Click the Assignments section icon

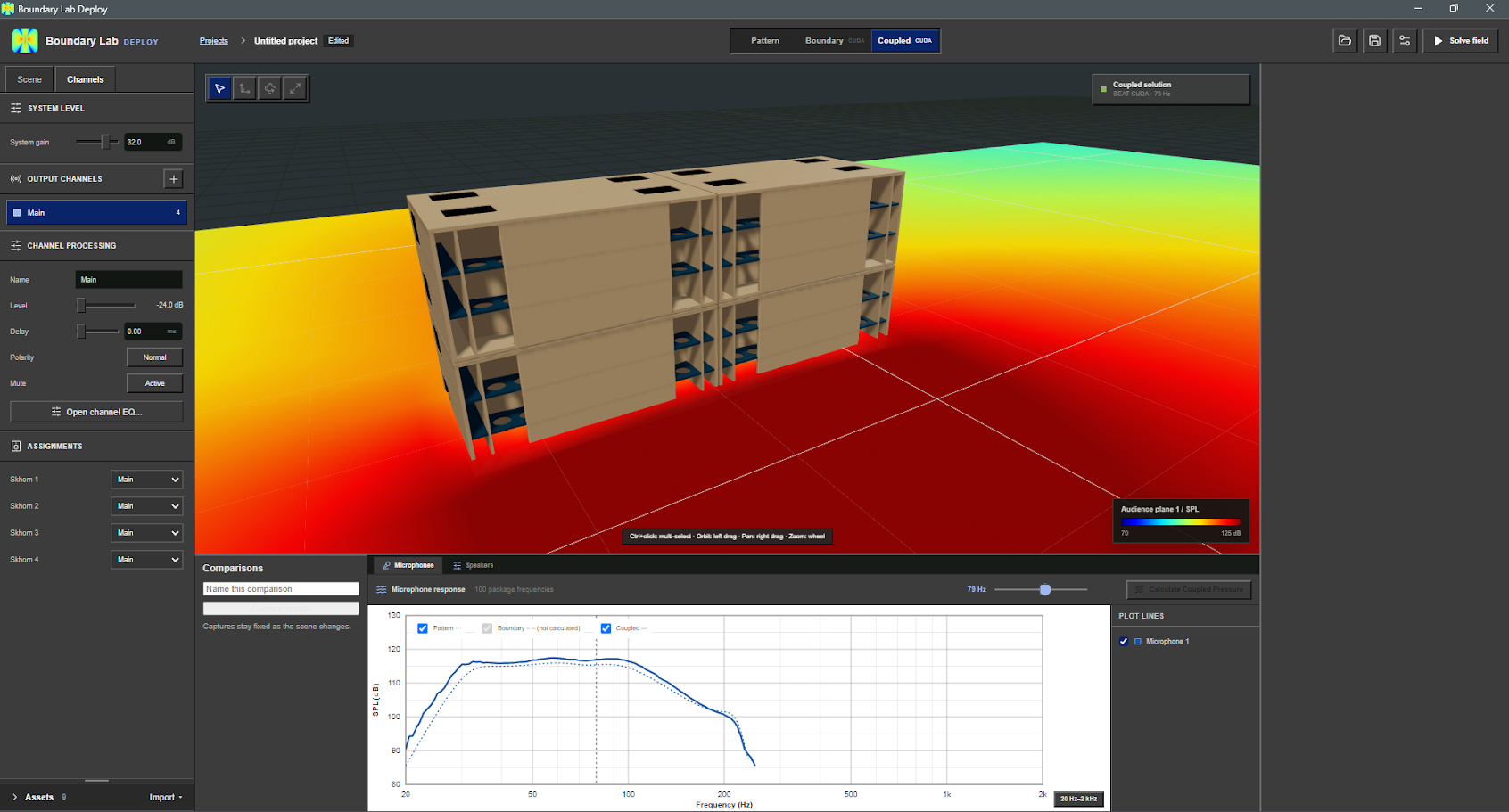(x=16, y=446)
